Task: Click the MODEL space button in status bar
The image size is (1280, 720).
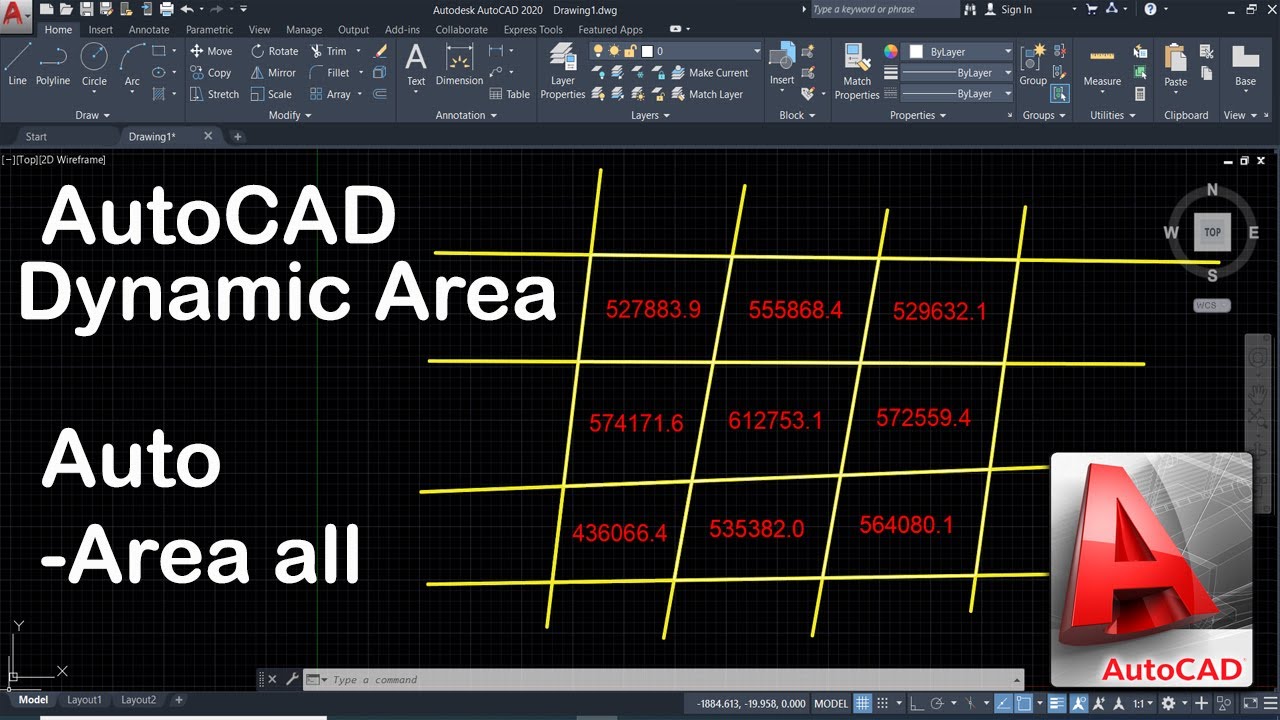Action: [831, 704]
